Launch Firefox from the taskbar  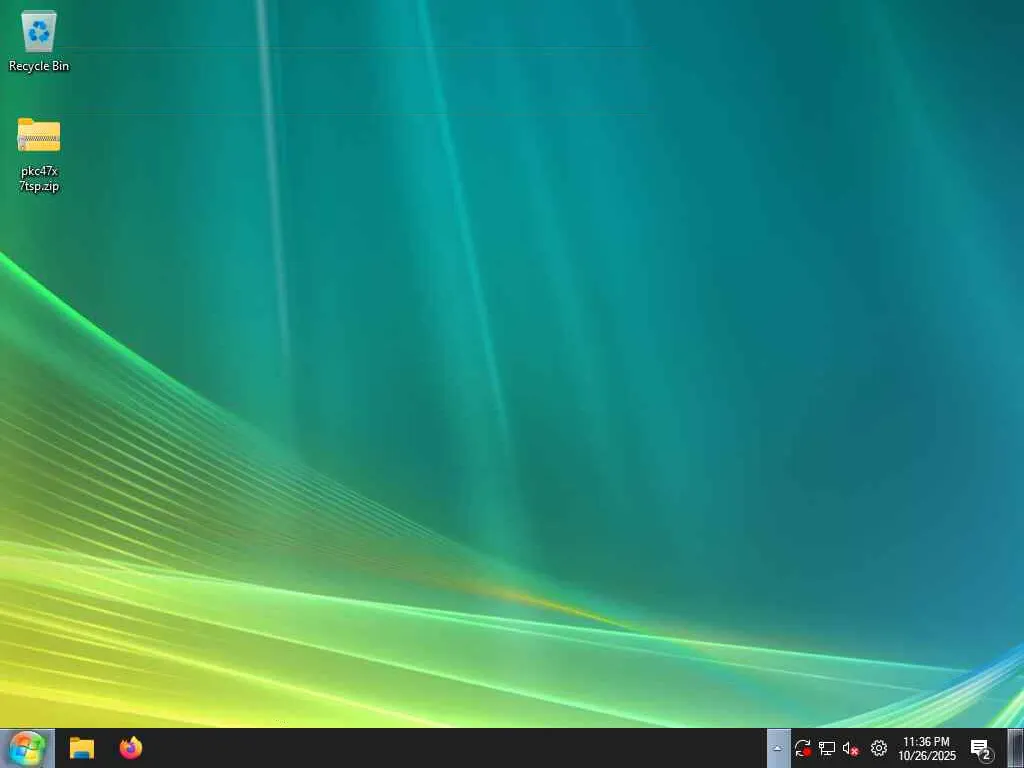pyautogui.click(x=131, y=748)
